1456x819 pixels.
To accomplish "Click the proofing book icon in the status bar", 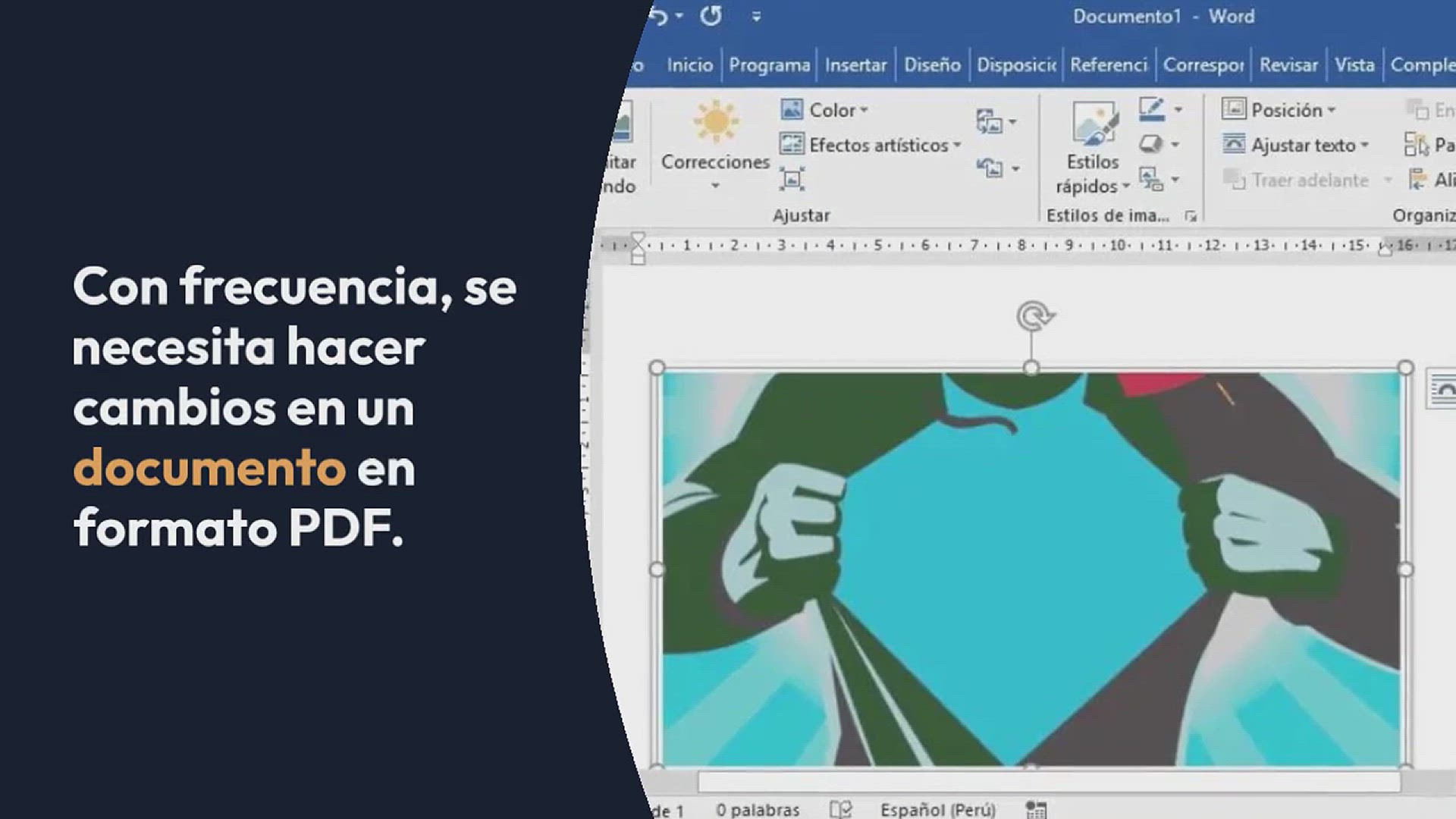I will [840, 809].
